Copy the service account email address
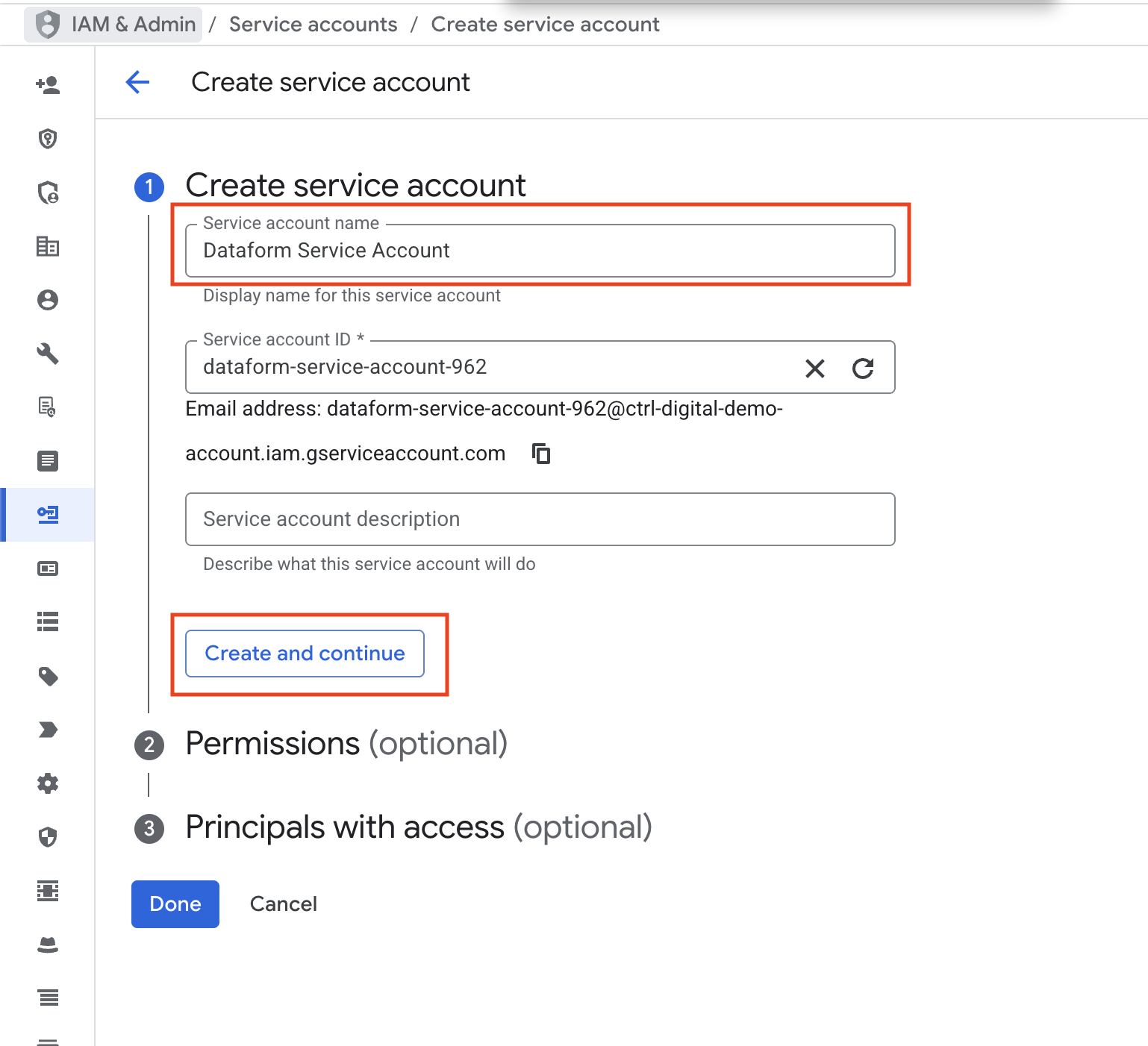The width and height of the screenshot is (1148, 1046). coord(541,453)
